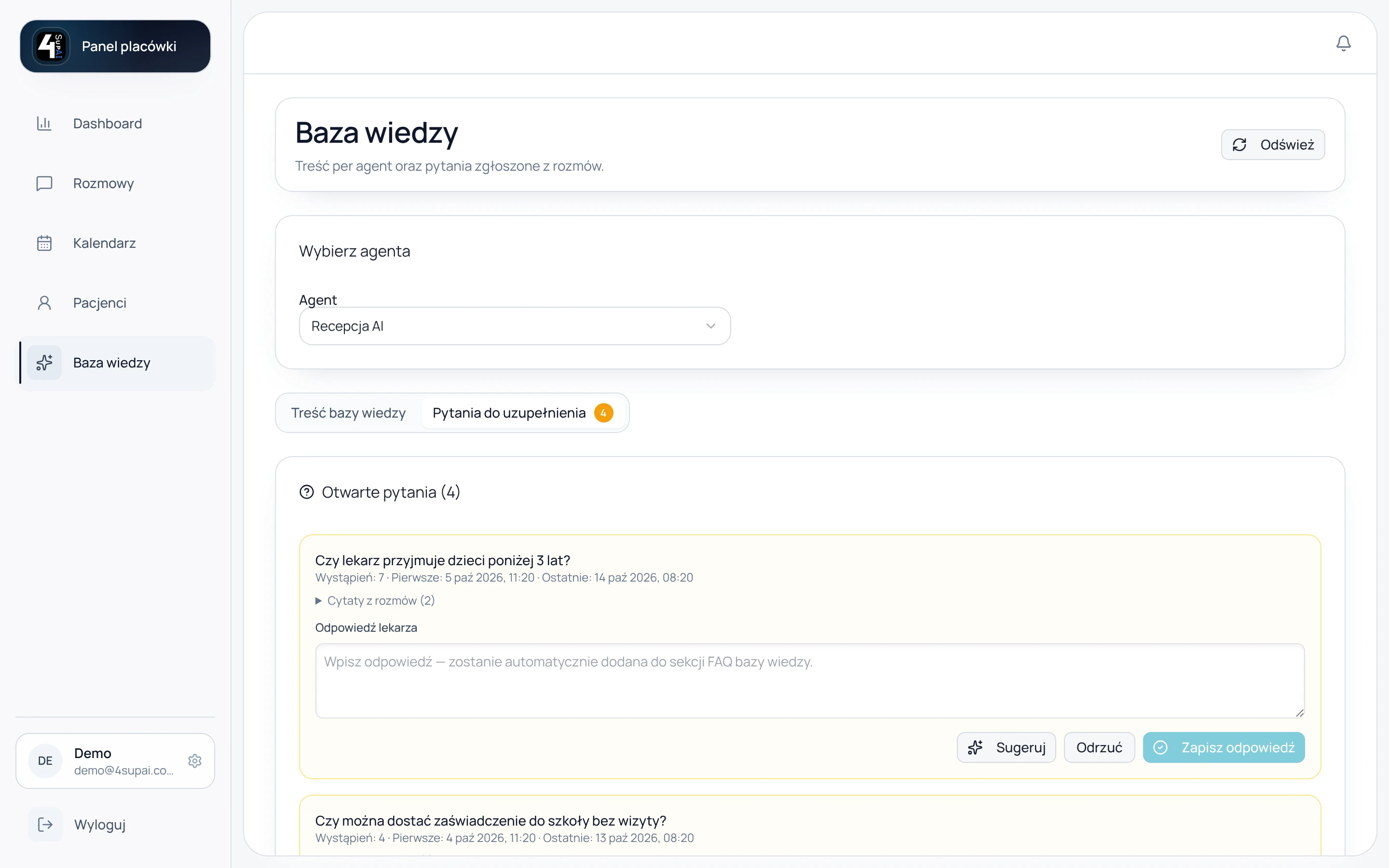This screenshot has width=1389, height=868.
Task: Focus the Odpowiedź lekarza answer text area
Action: tap(810, 681)
